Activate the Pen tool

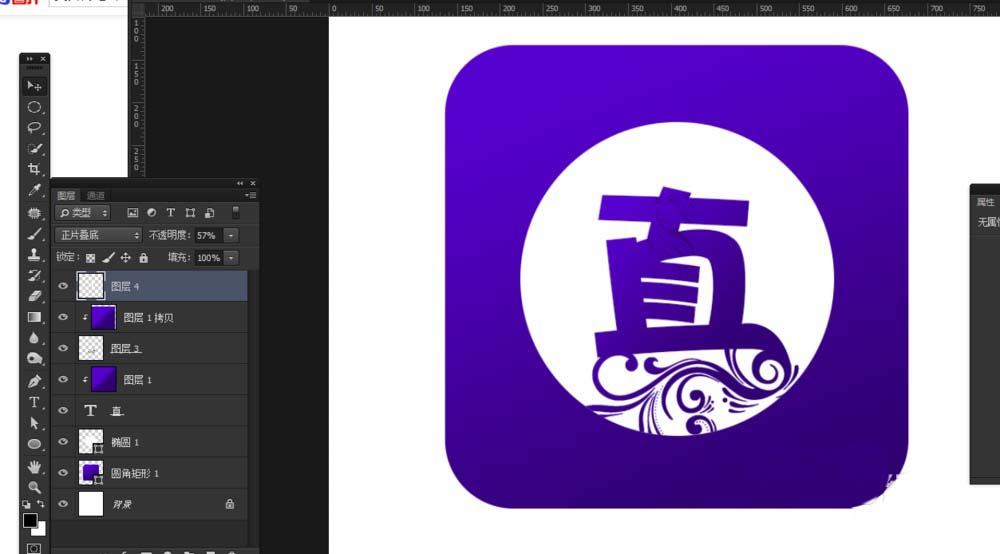34,381
